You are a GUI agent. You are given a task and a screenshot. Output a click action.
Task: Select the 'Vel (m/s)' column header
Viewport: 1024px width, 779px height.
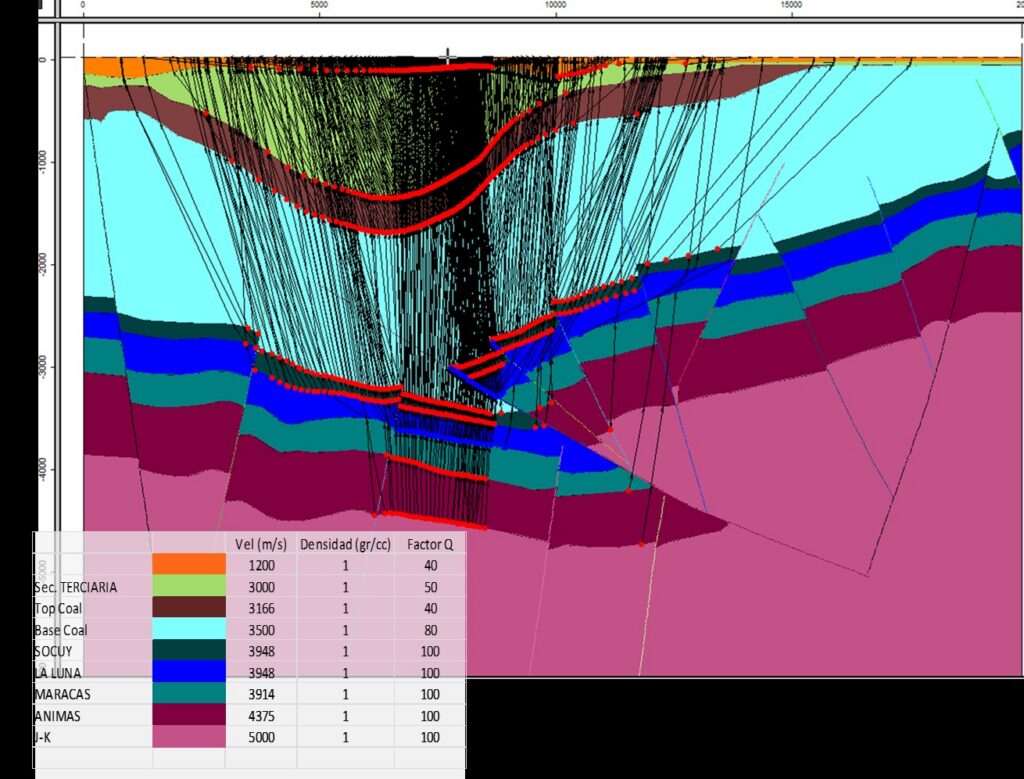261,544
